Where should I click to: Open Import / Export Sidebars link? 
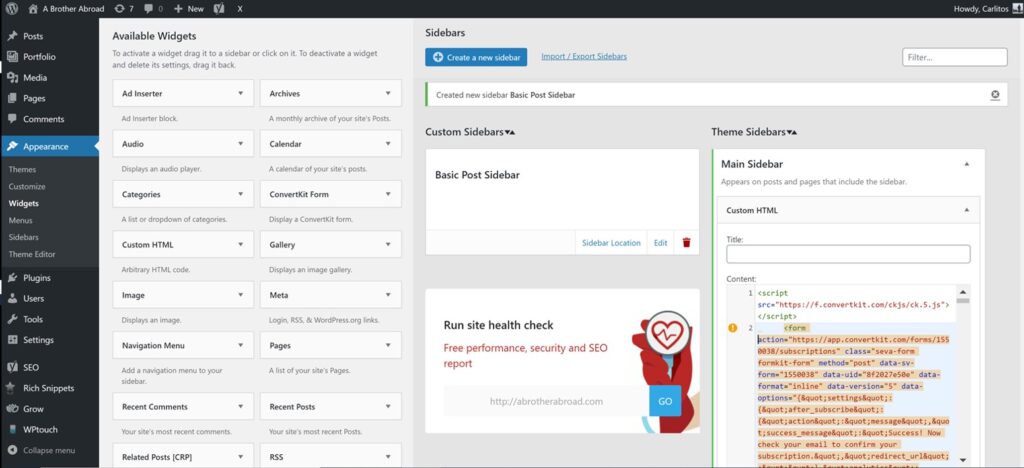[584, 57]
